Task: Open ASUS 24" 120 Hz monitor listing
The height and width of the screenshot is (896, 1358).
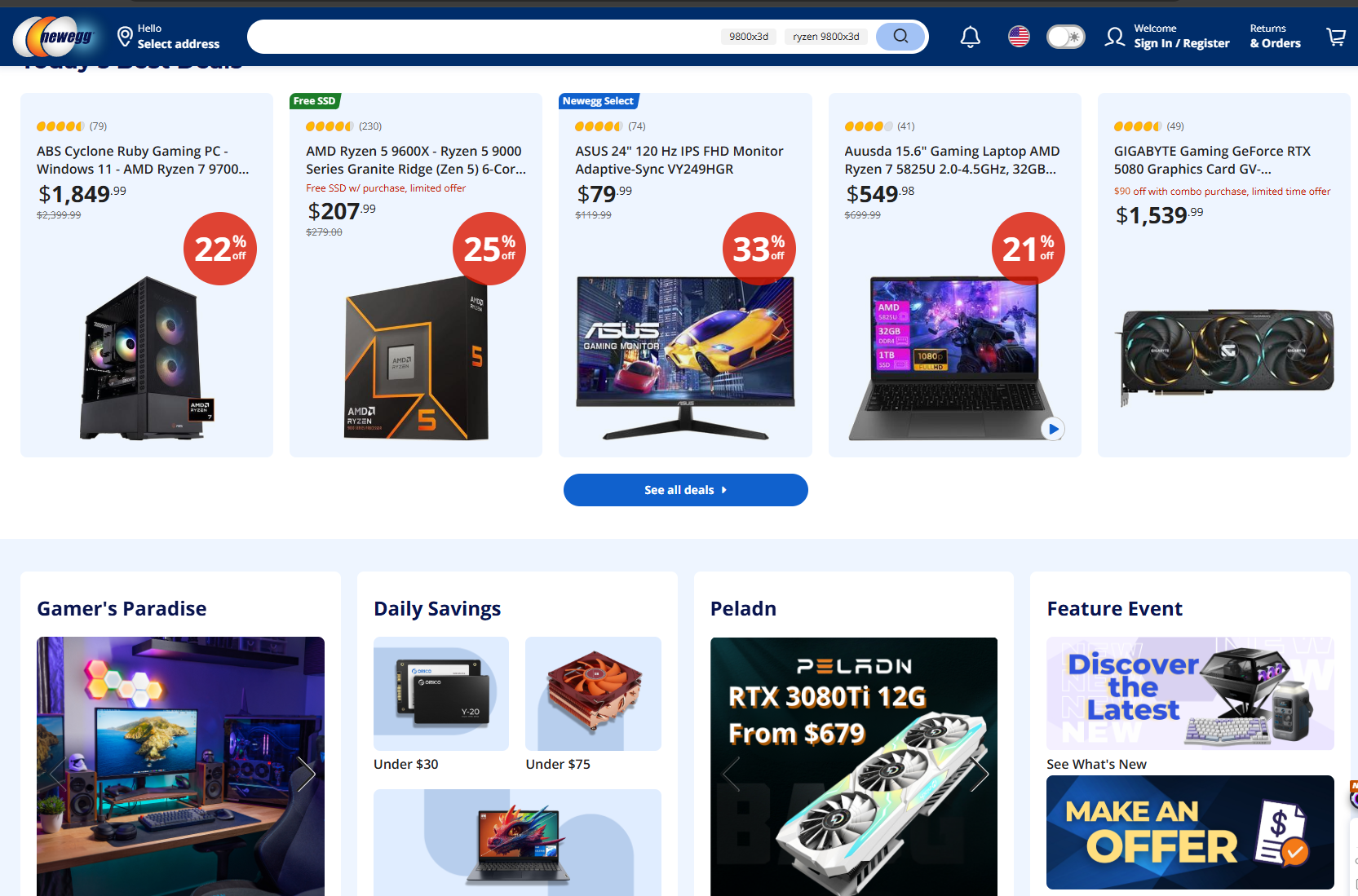Action: click(679, 160)
